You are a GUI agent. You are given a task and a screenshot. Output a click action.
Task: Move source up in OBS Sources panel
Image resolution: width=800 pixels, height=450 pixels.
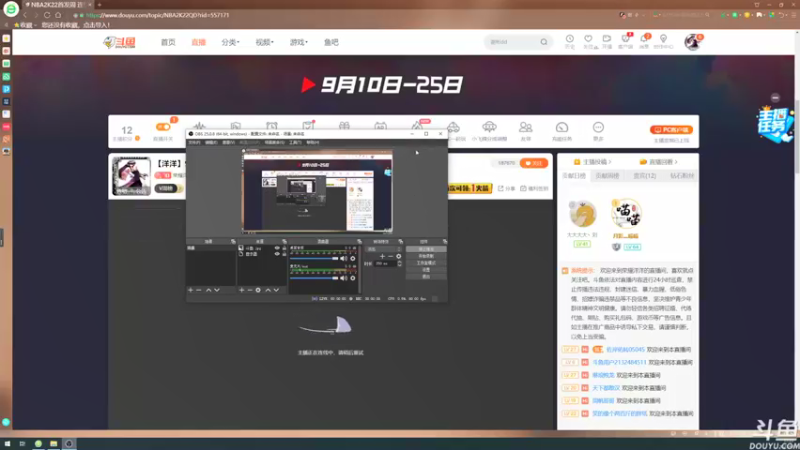268,290
